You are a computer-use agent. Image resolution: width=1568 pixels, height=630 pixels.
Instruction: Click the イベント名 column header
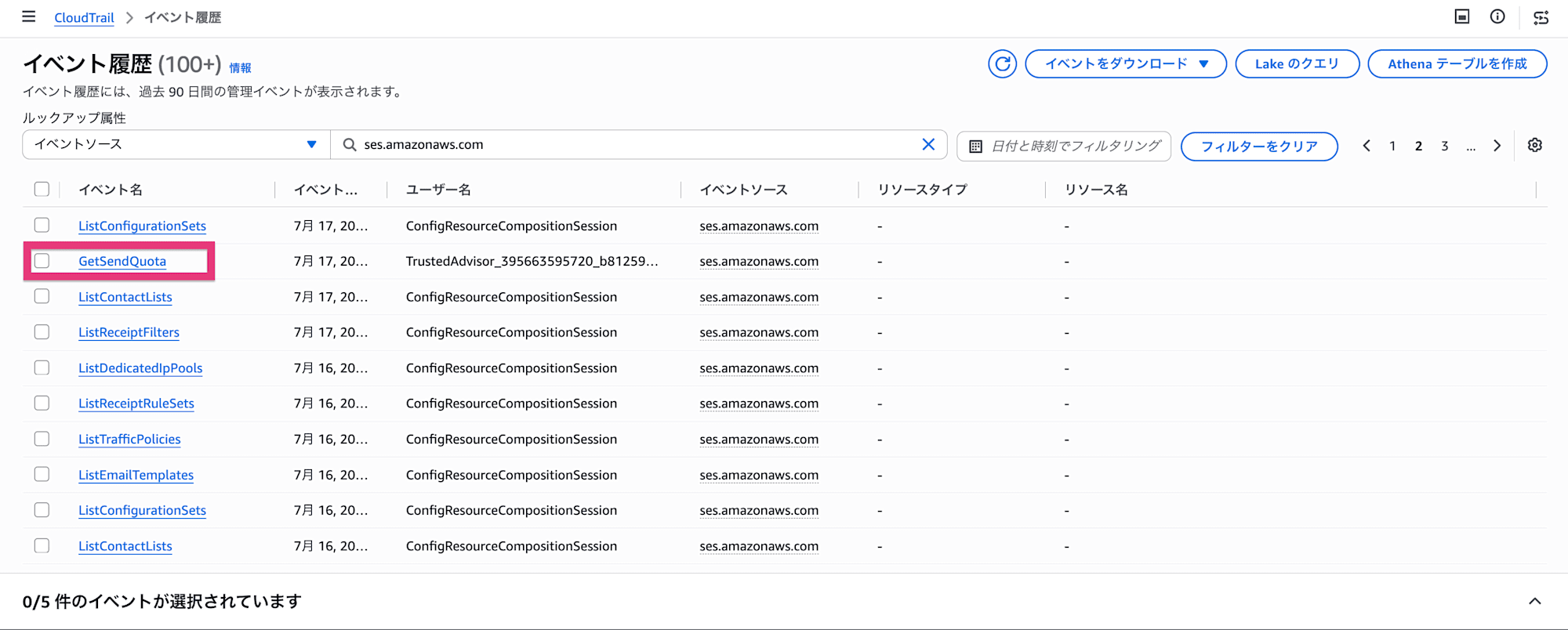coord(111,189)
